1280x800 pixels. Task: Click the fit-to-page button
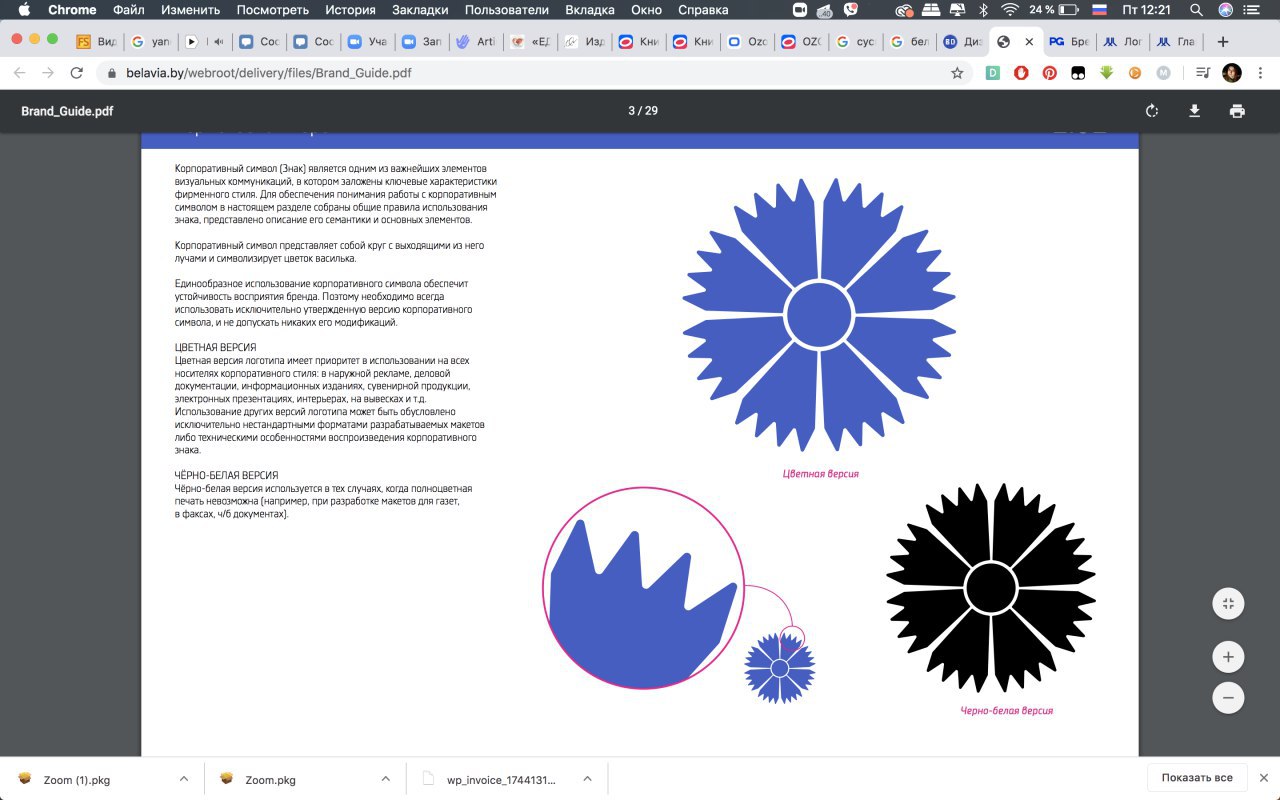coord(1228,603)
